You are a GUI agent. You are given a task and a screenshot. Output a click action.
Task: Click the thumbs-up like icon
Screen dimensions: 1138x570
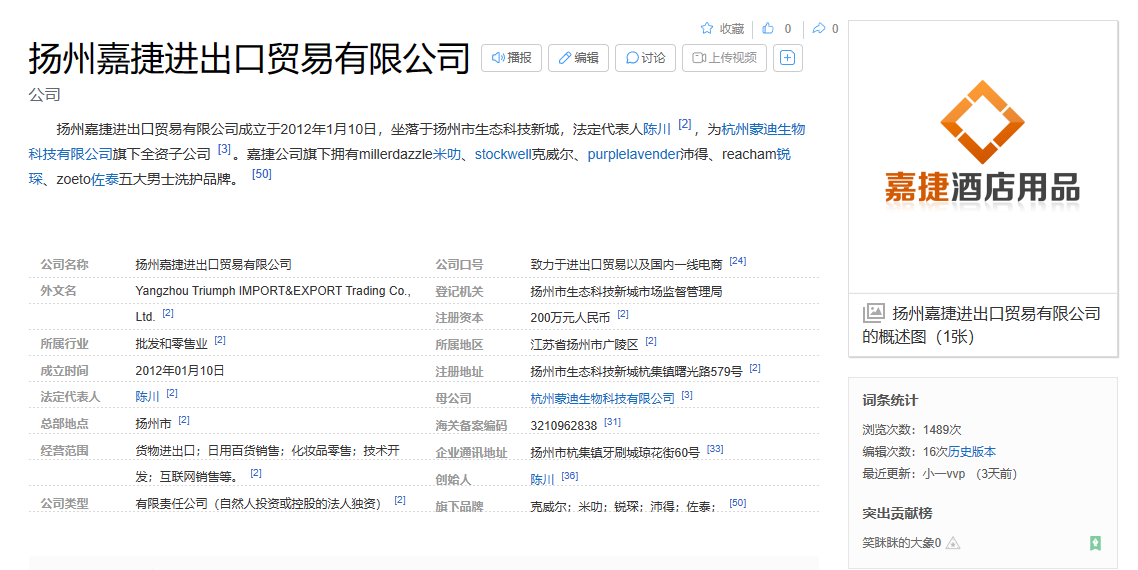(768, 28)
